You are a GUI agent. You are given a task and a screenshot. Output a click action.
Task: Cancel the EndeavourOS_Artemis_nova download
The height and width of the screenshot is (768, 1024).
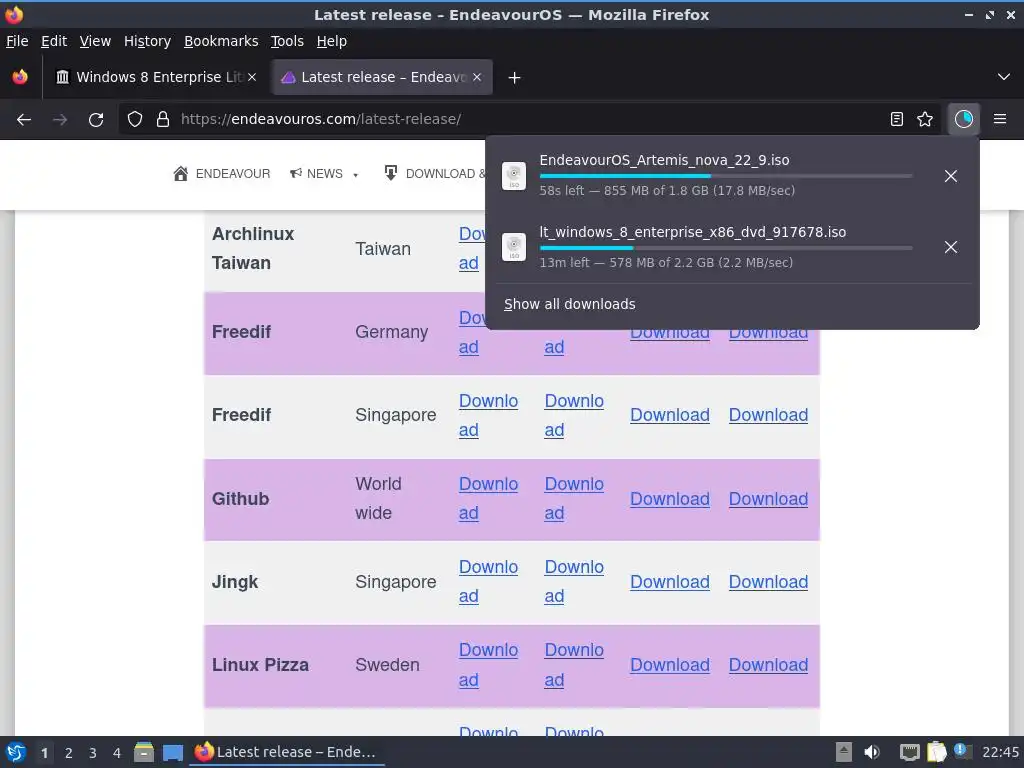(x=951, y=176)
